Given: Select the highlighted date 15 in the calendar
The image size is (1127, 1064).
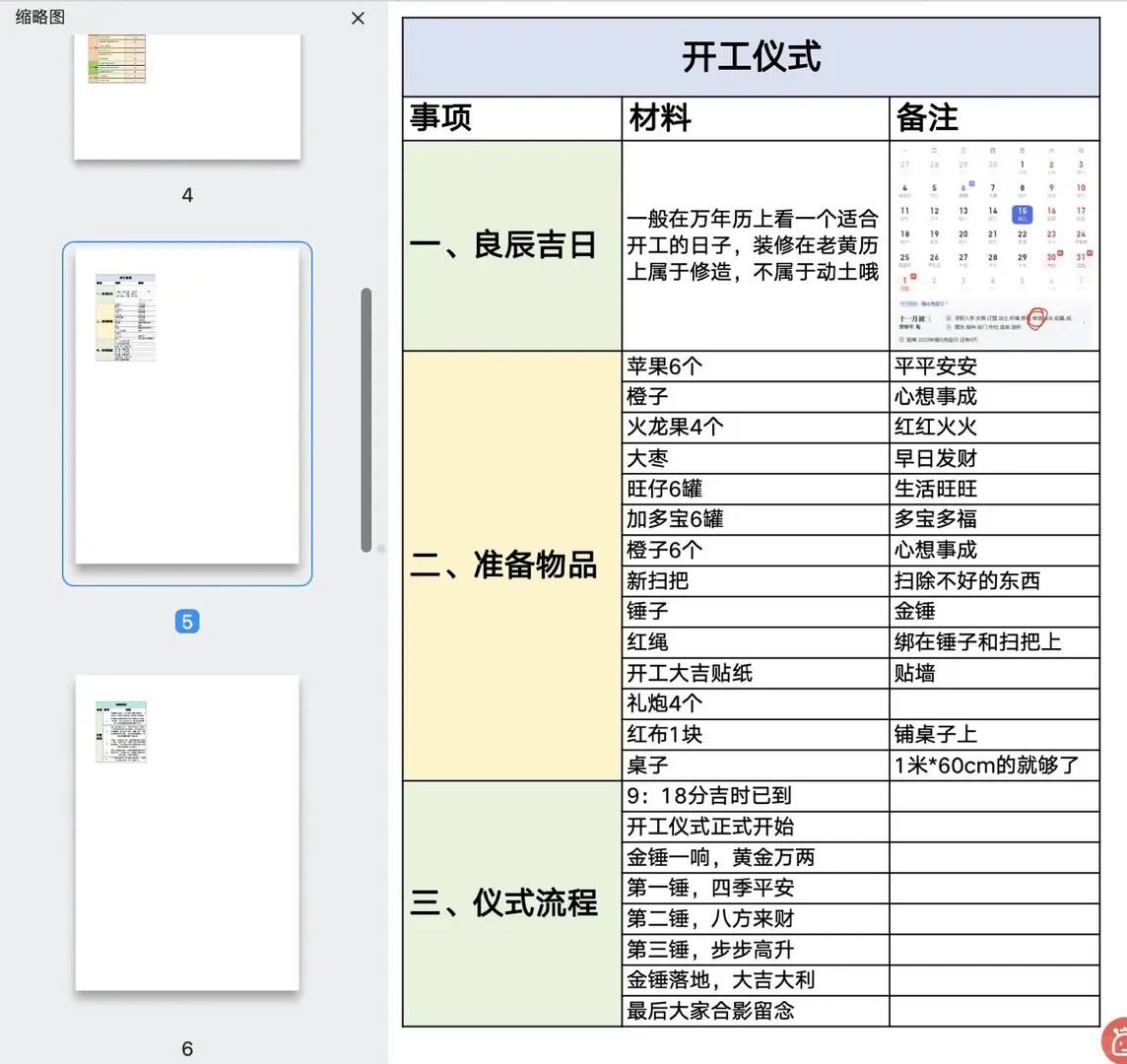Looking at the screenshot, I should pyautogui.click(x=1023, y=214).
